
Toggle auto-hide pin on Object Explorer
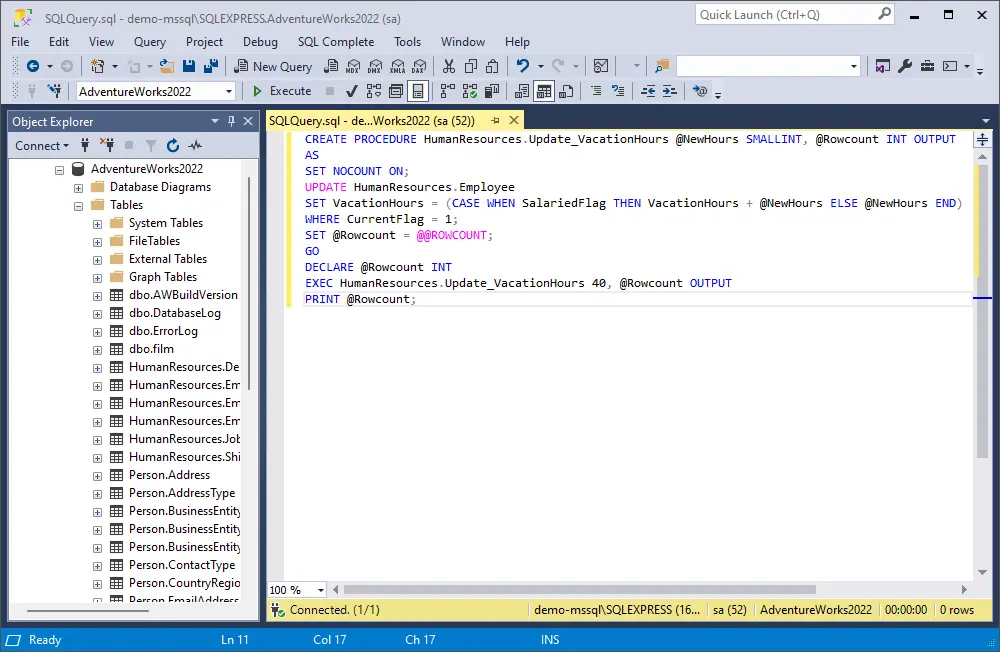tap(232, 121)
